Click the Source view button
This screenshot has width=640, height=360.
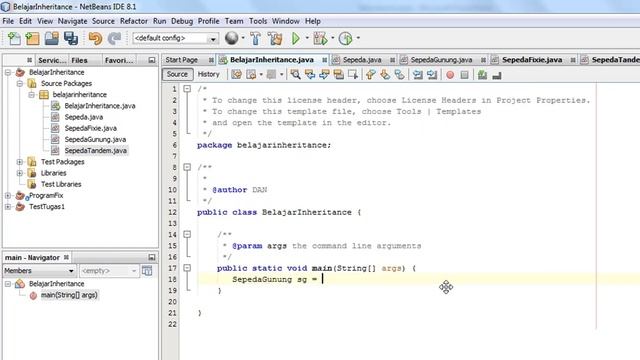pyautogui.click(x=177, y=74)
